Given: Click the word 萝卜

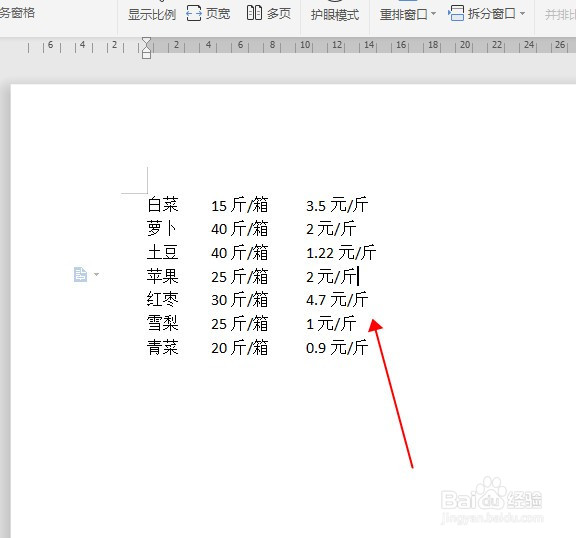Looking at the screenshot, I should [162, 228].
